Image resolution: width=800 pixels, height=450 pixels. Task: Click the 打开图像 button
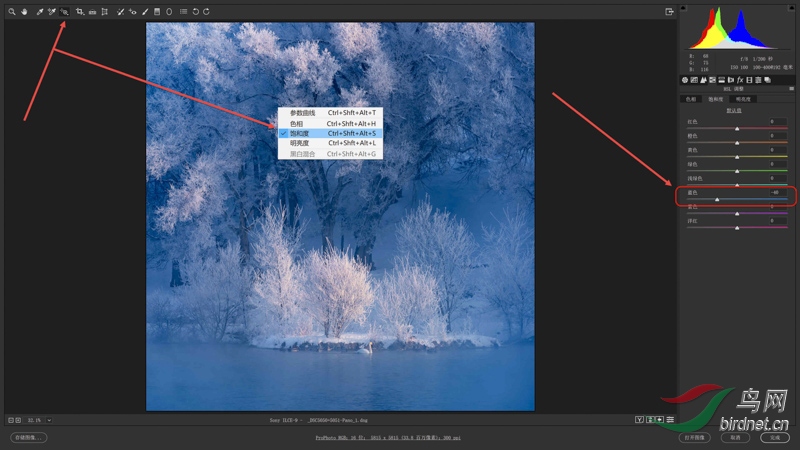click(x=697, y=437)
